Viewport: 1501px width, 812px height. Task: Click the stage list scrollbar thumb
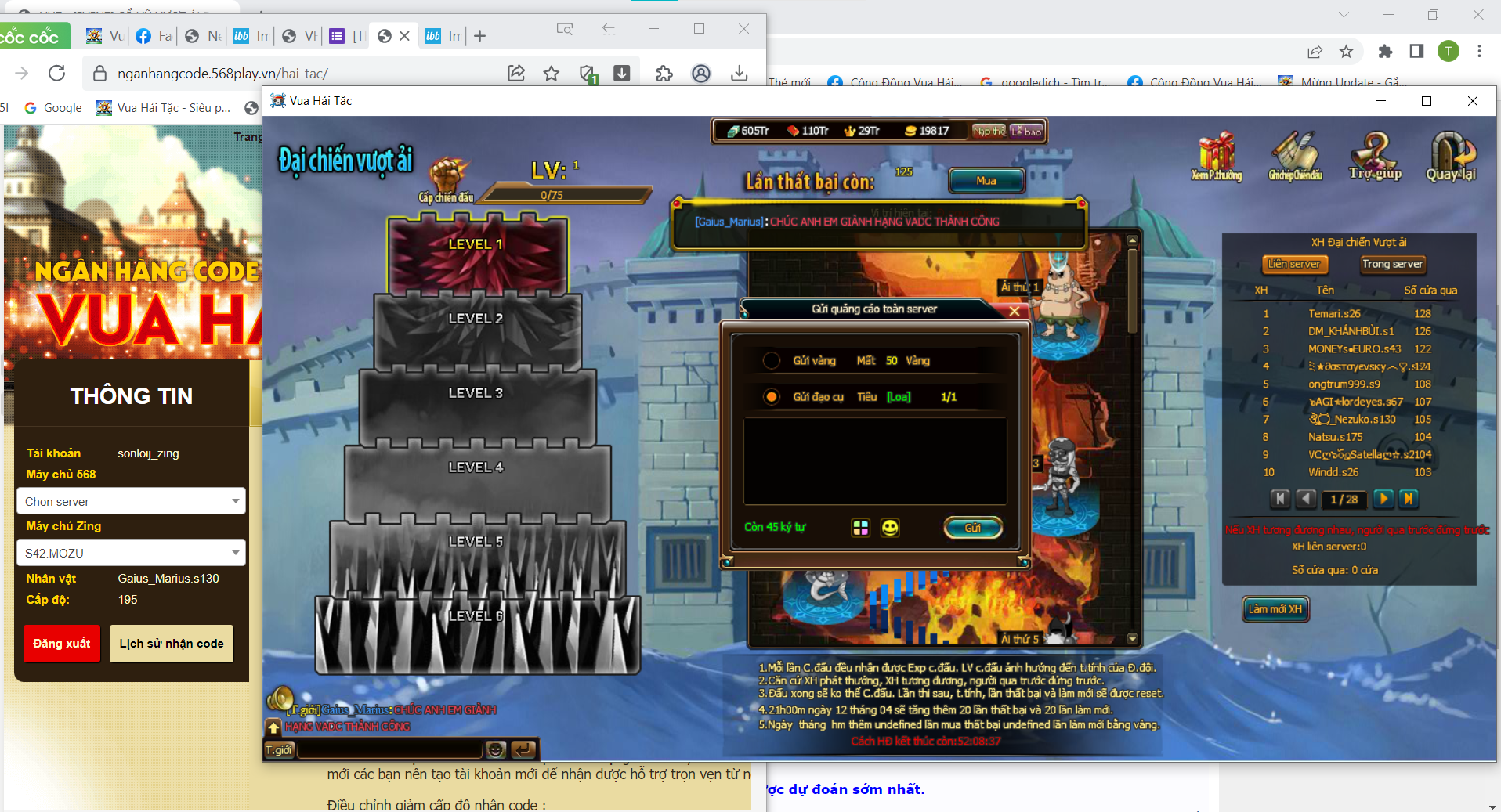coord(1132,290)
